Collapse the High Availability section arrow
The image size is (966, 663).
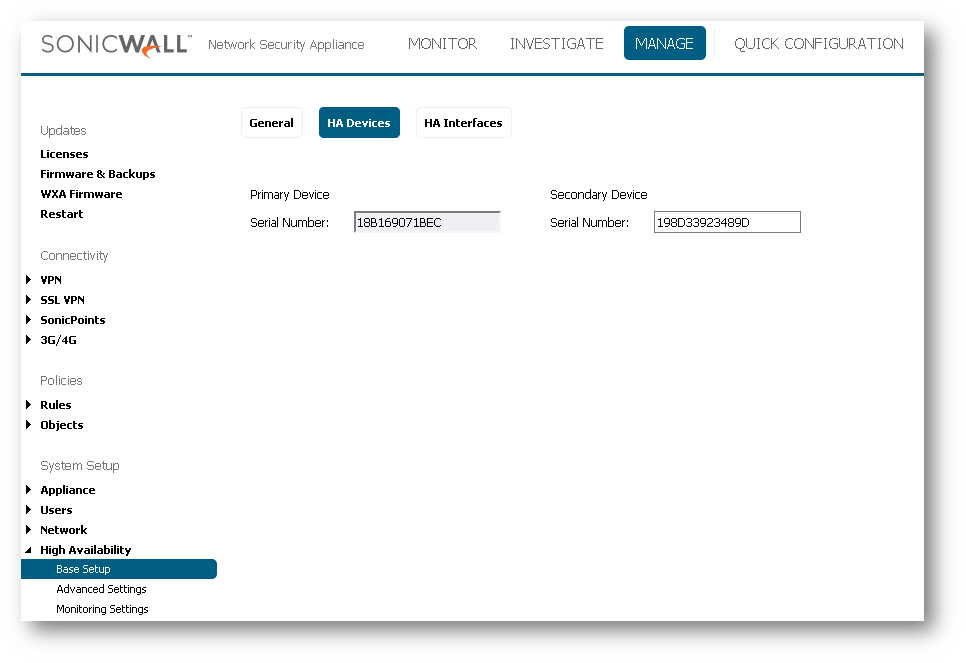coord(29,550)
